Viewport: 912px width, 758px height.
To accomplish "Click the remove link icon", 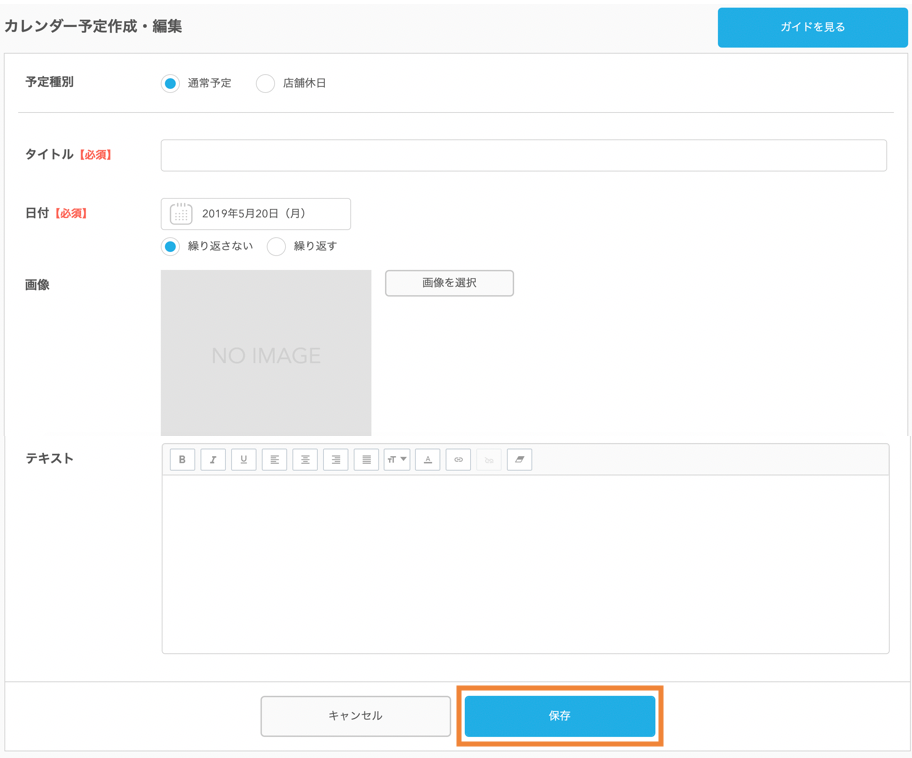I will click(489, 460).
